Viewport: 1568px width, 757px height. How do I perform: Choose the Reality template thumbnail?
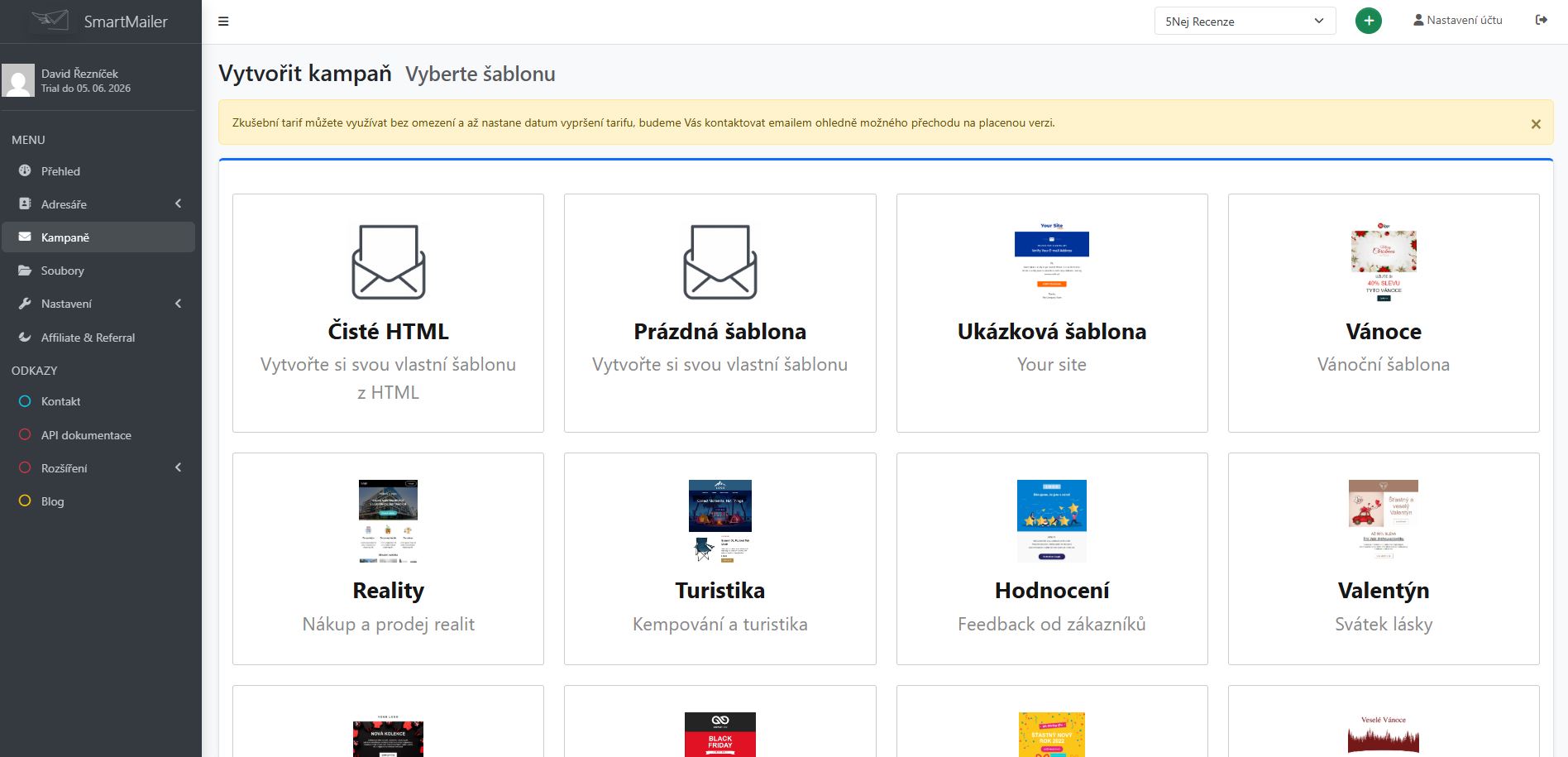(x=389, y=521)
